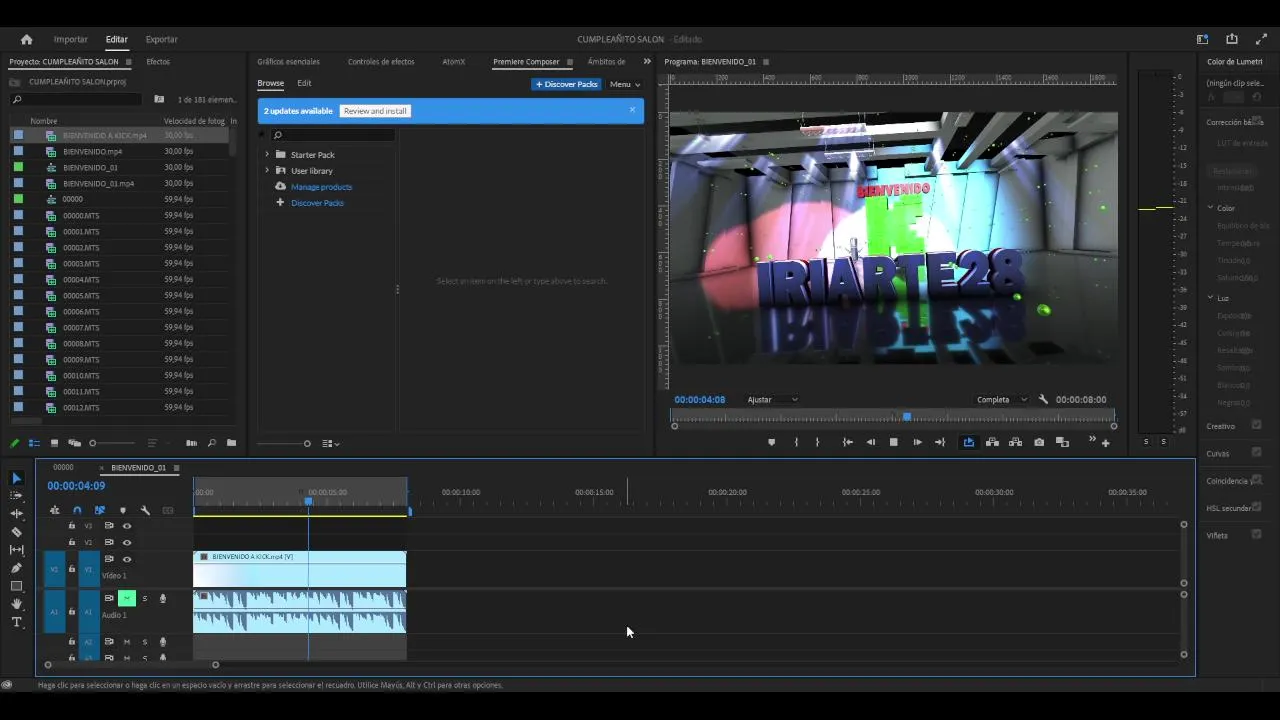The height and width of the screenshot is (720, 1280).
Task: Open Gráficos esenciales panel tab
Action: click(x=288, y=61)
